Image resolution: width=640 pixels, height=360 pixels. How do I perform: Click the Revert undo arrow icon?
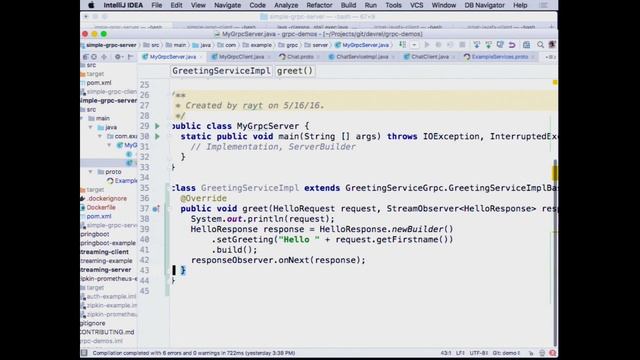click(x=512, y=45)
